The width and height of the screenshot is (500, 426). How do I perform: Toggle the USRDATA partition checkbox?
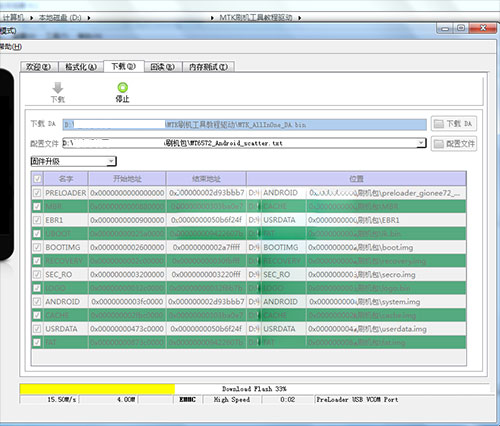click(37, 329)
